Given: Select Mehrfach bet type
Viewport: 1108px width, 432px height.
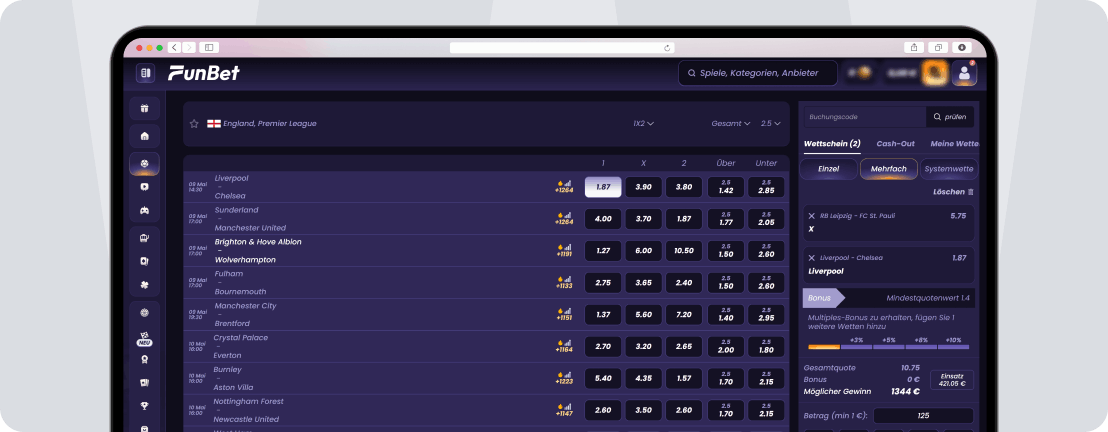Looking at the screenshot, I should [888, 169].
